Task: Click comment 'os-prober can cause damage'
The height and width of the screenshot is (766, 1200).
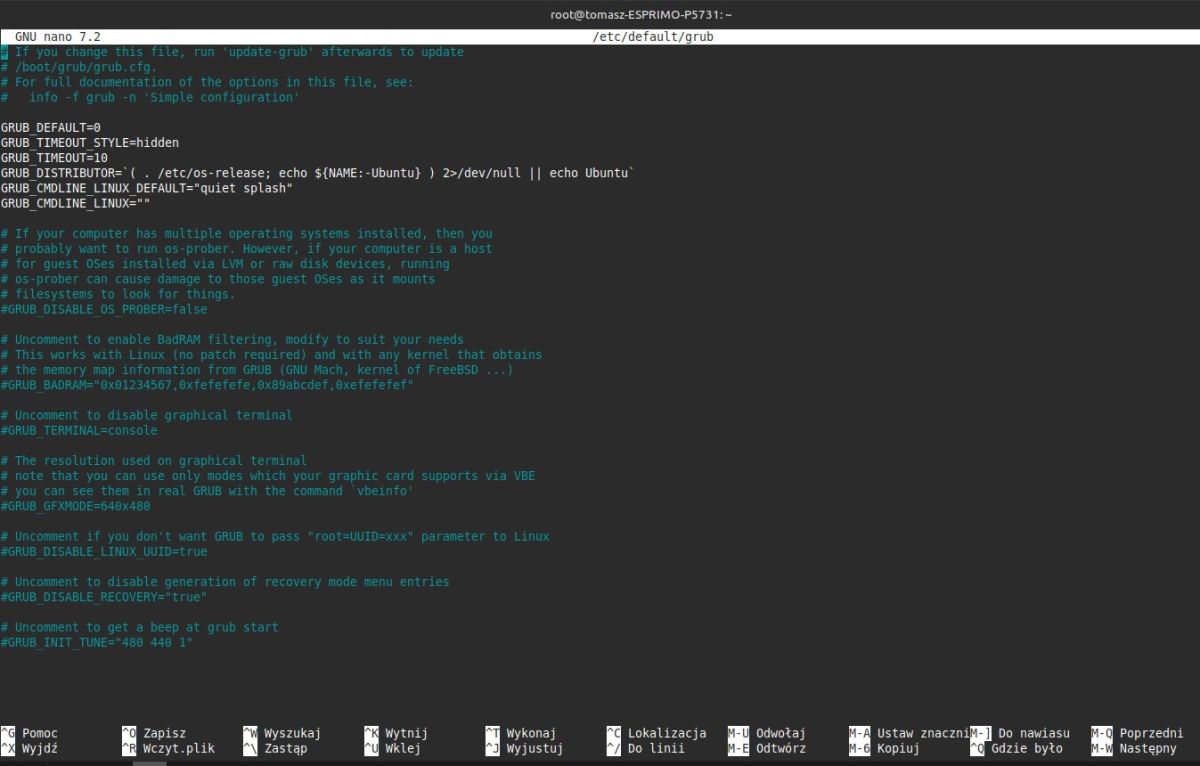Action: point(218,279)
